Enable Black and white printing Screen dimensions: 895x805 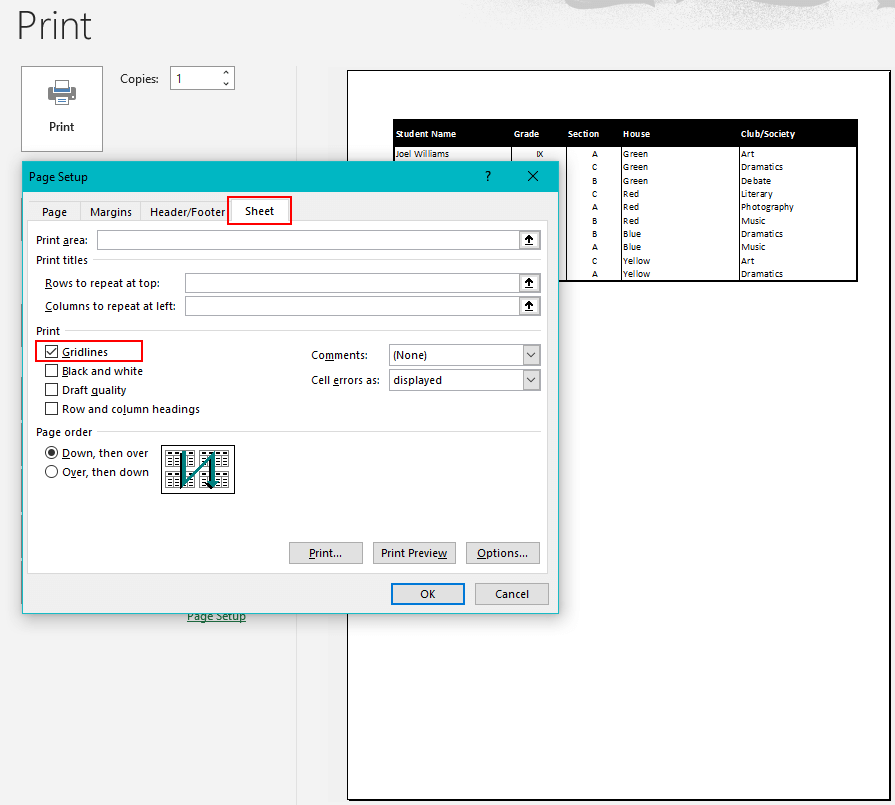51,371
